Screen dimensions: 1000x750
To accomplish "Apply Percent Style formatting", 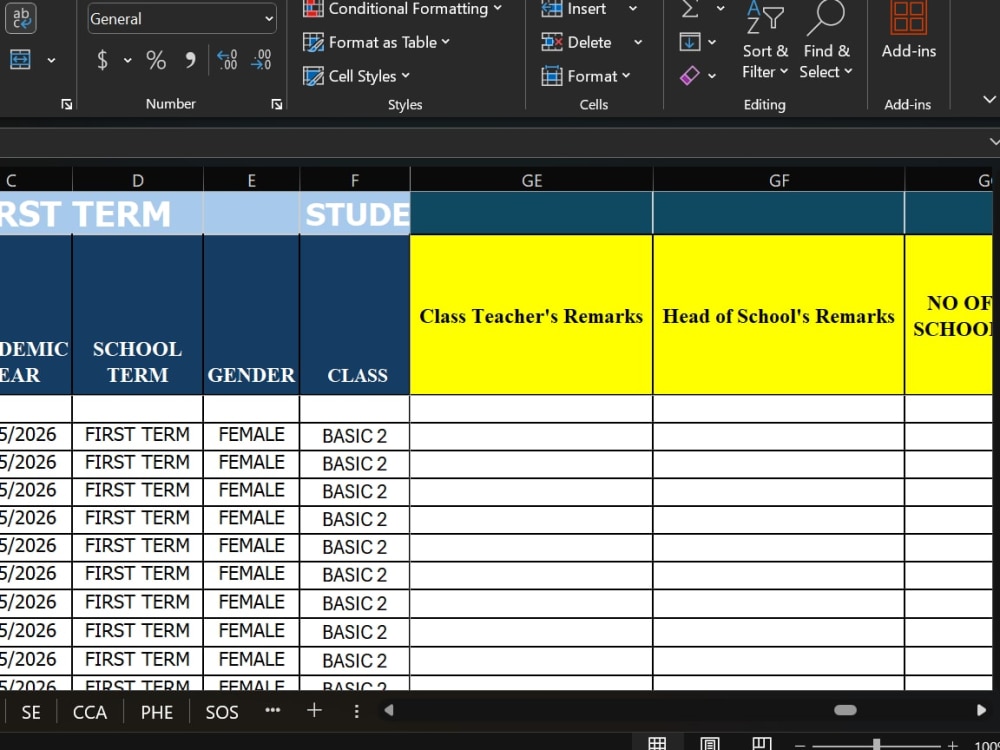I will click(156, 60).
